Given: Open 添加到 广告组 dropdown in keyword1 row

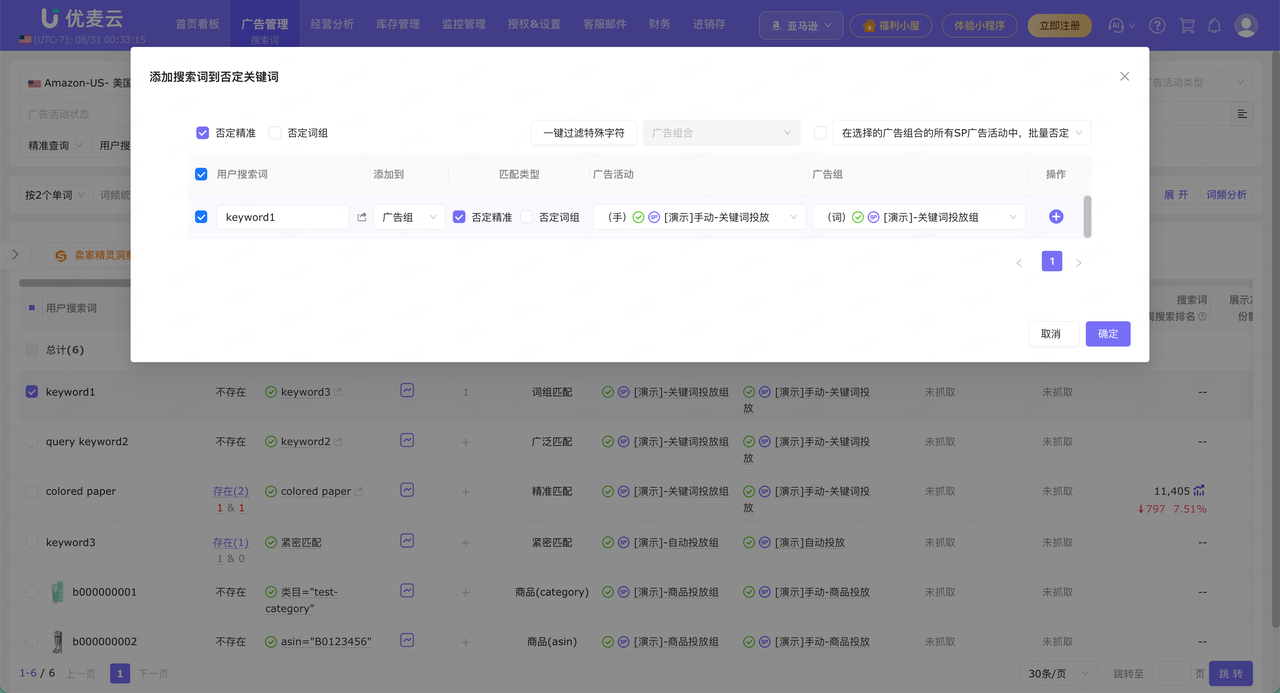Looking at the screenshot, I should [x=410, y=217].
